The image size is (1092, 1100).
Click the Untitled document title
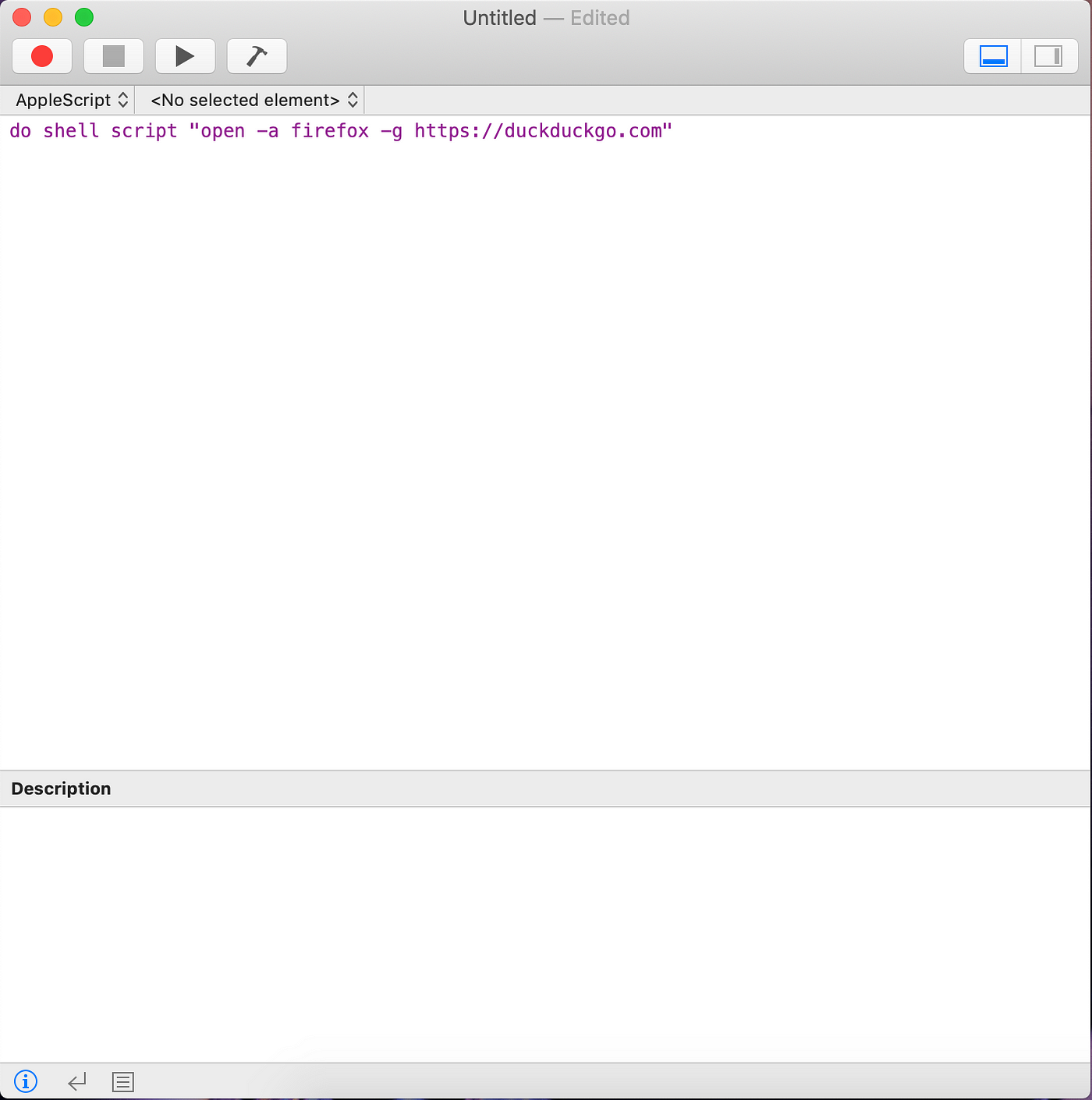(x=500, y=18)
